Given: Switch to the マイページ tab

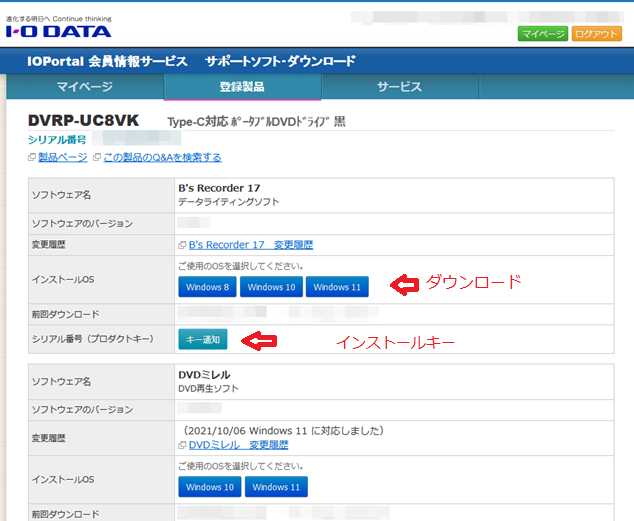Looking at the screenshot, I should pos(85,86).
